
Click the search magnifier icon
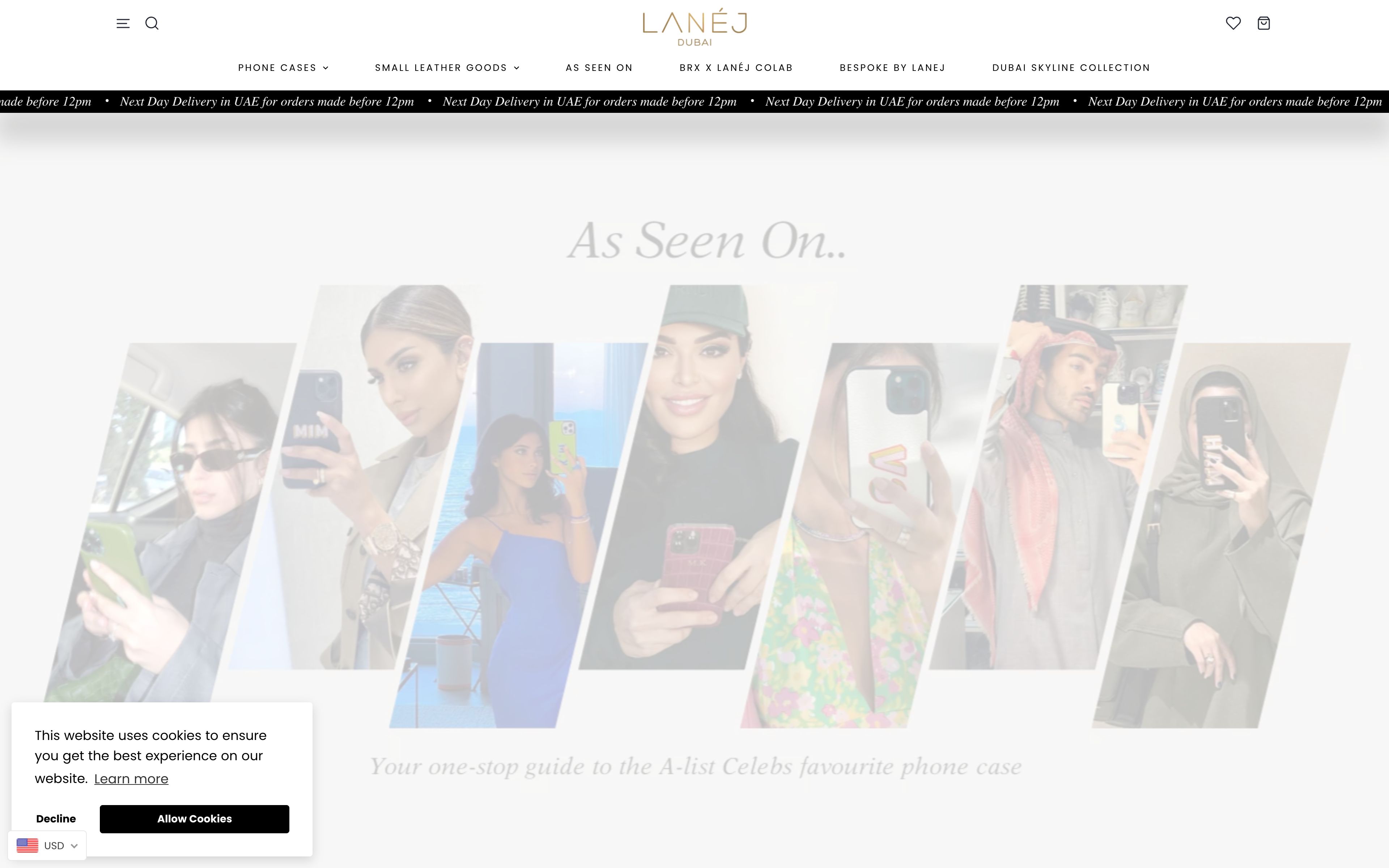152,24
